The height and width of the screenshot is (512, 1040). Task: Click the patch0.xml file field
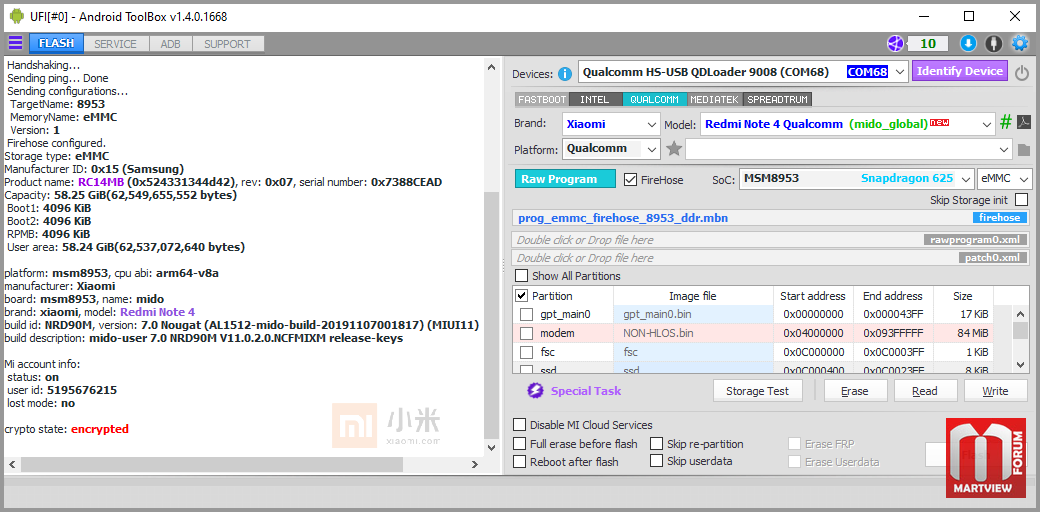tap(771, 258)
